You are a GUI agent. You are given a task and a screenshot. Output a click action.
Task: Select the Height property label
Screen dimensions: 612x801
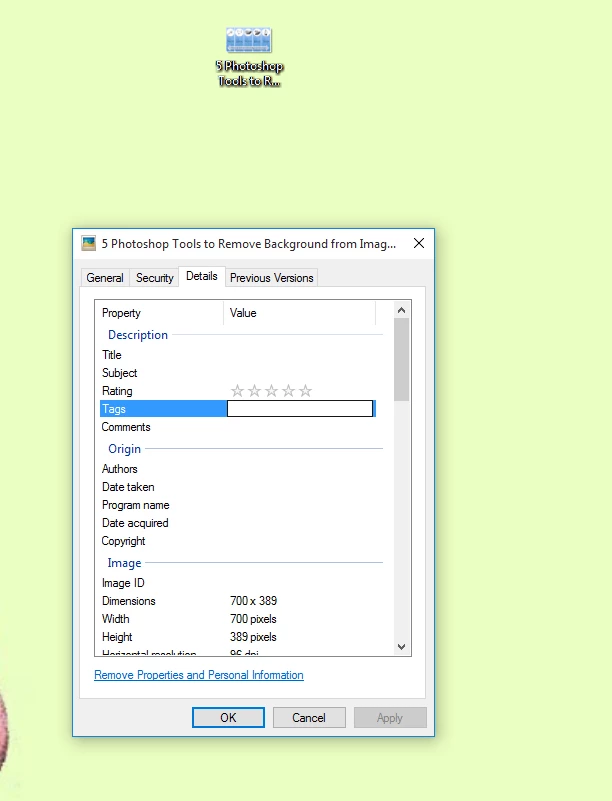117,637
